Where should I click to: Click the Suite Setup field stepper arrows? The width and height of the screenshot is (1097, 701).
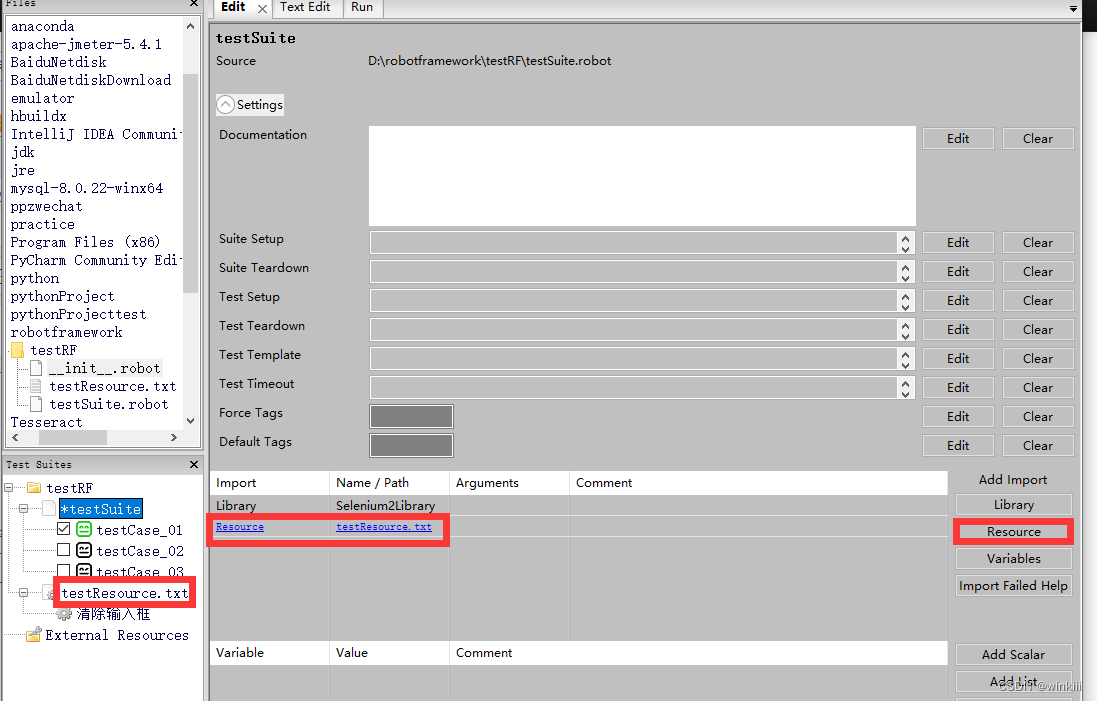point(905,243)
